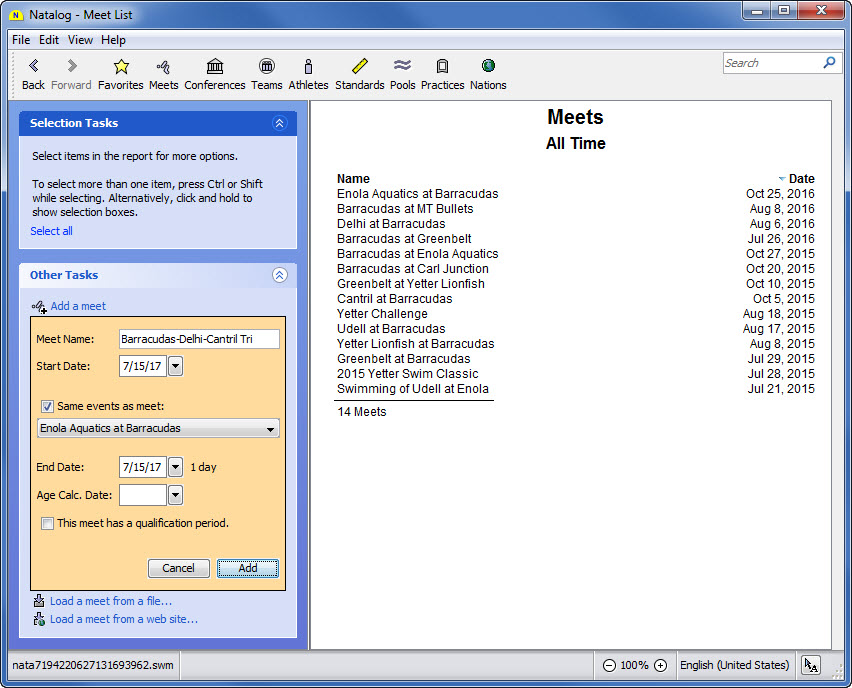The height and width of the screenshot is (688, 852).
Task: Uncheck Same events as meet checkbox
Action: (47, 406)
